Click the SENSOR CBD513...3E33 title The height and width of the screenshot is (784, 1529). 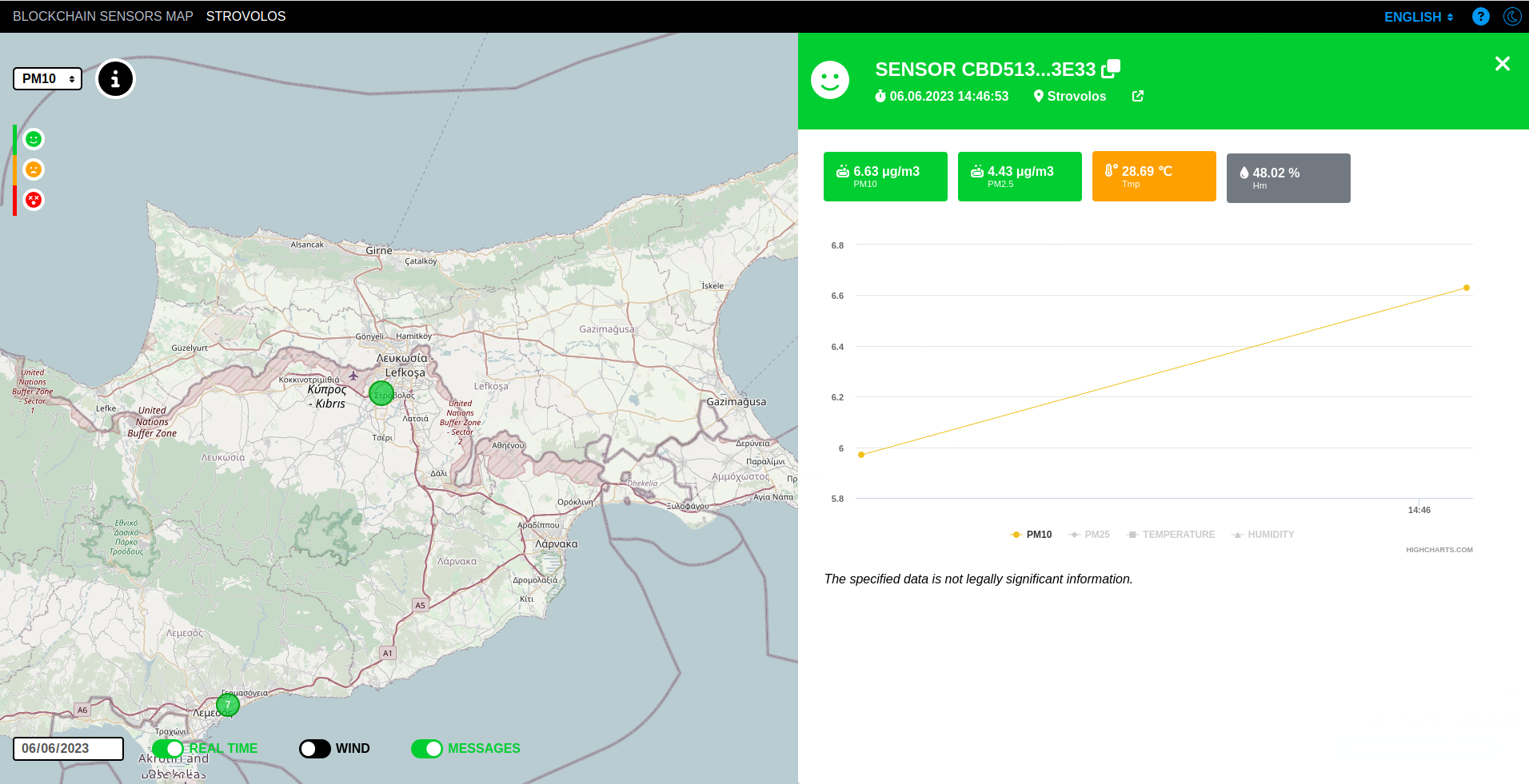[985, 70]
